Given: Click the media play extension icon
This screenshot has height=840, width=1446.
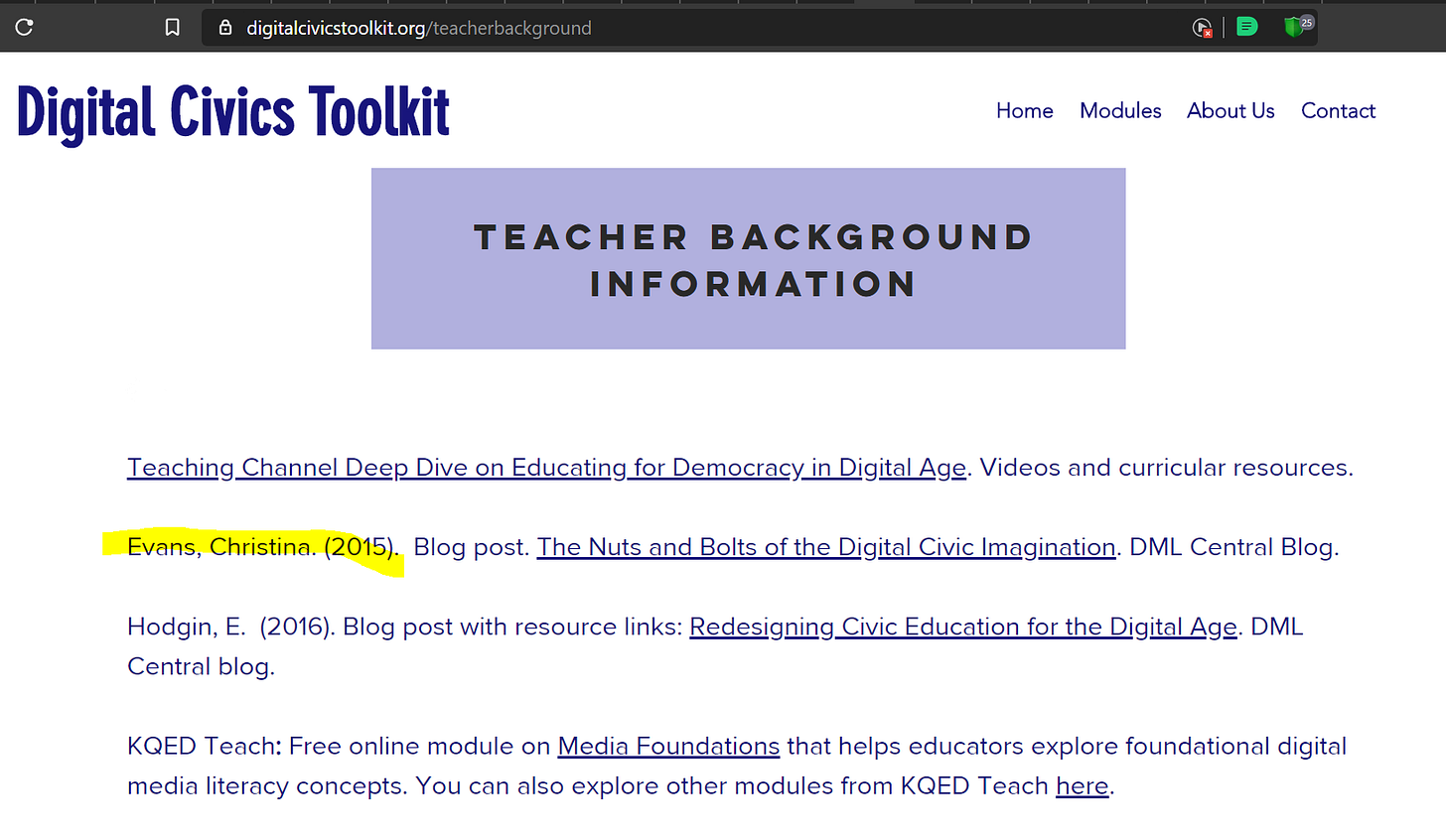Looking at the screenshot, I should point(1202,28).
